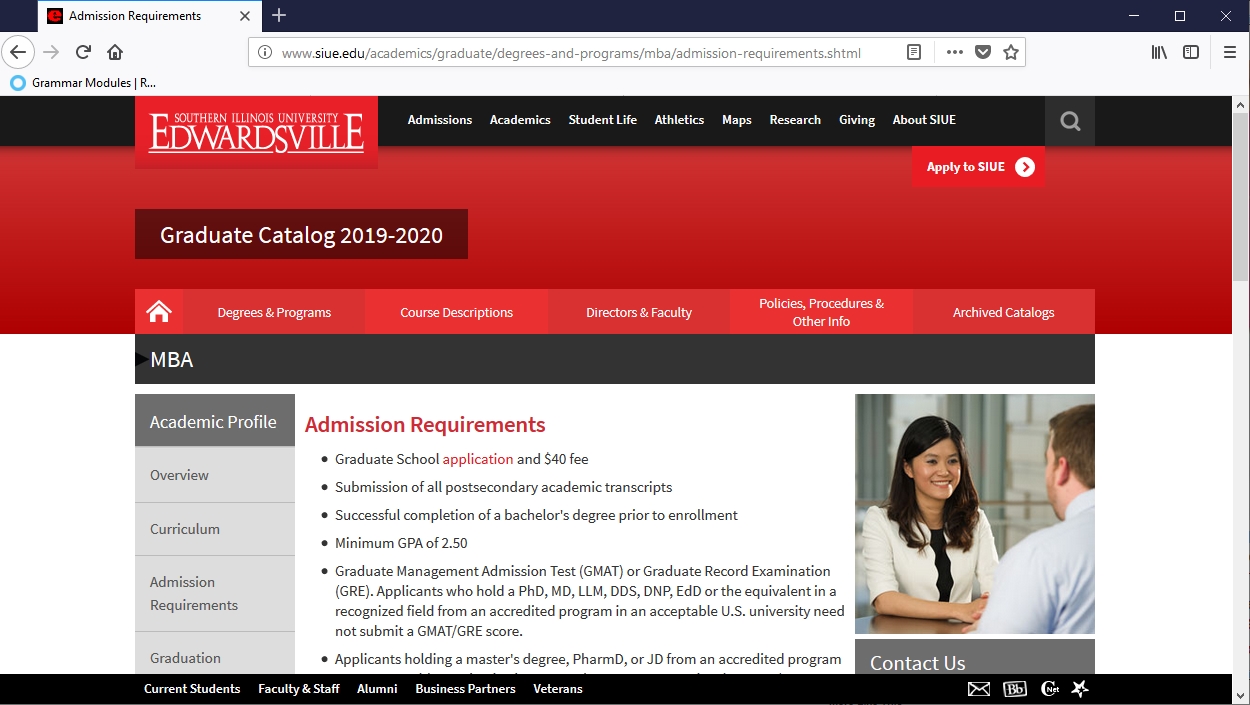Click the site search magnifier icon
This screenshot has height=705, width=1250.
[x=1070, y=121]
